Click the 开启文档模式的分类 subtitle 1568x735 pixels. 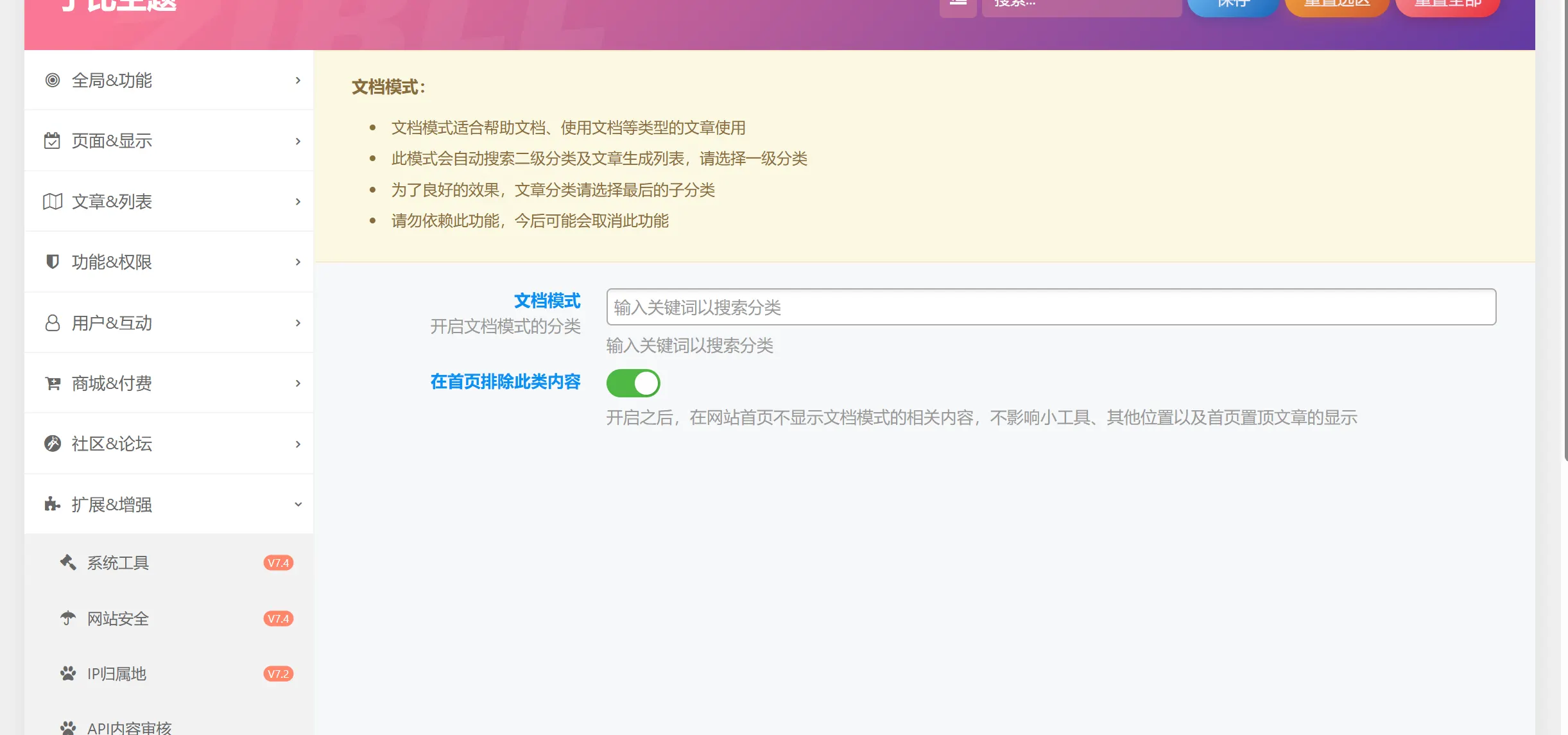505,327
